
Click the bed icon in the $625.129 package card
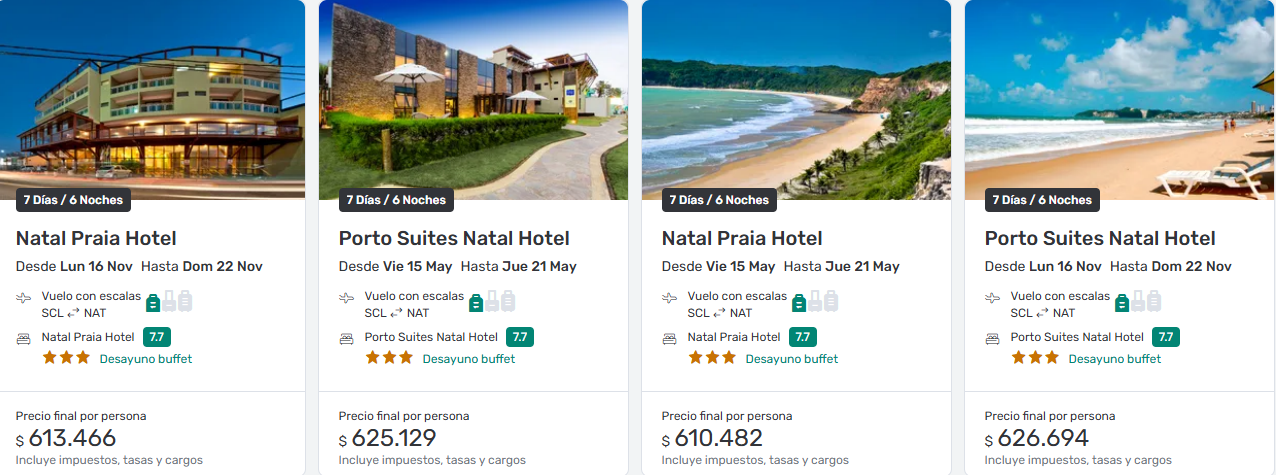click(x=347, y=338)
